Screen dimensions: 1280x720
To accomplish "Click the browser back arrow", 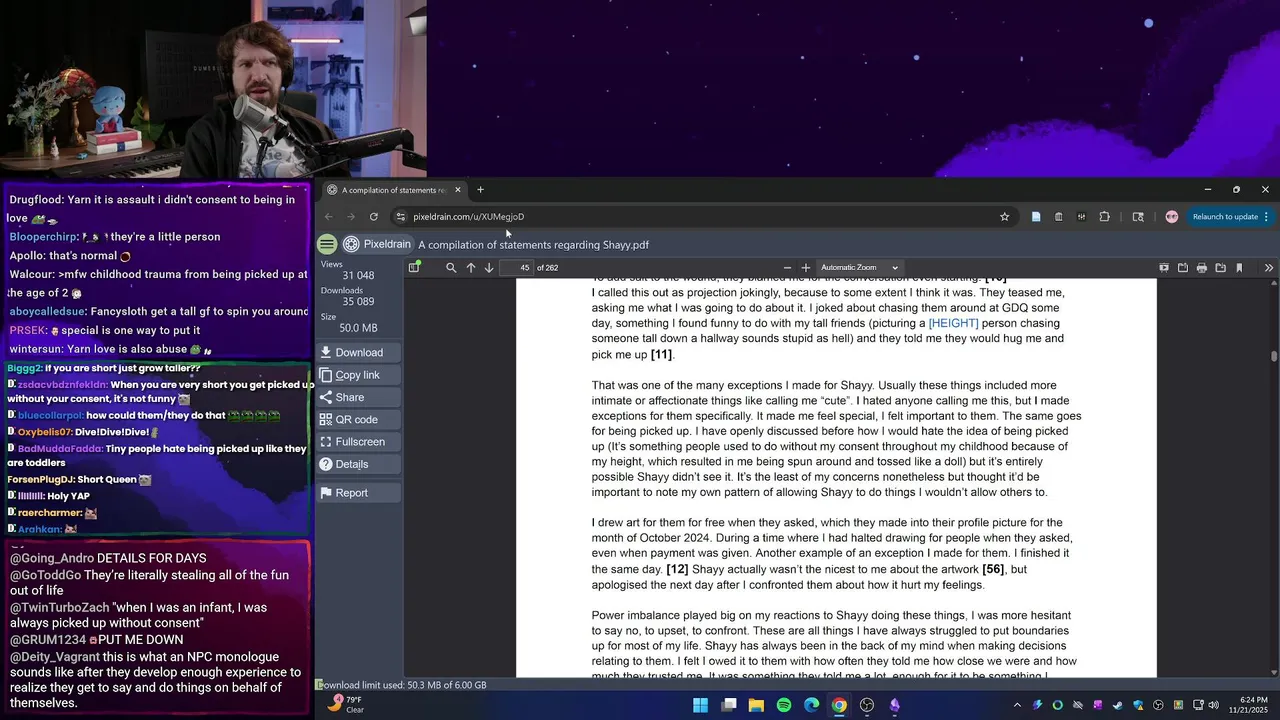I will click(328, 216).
